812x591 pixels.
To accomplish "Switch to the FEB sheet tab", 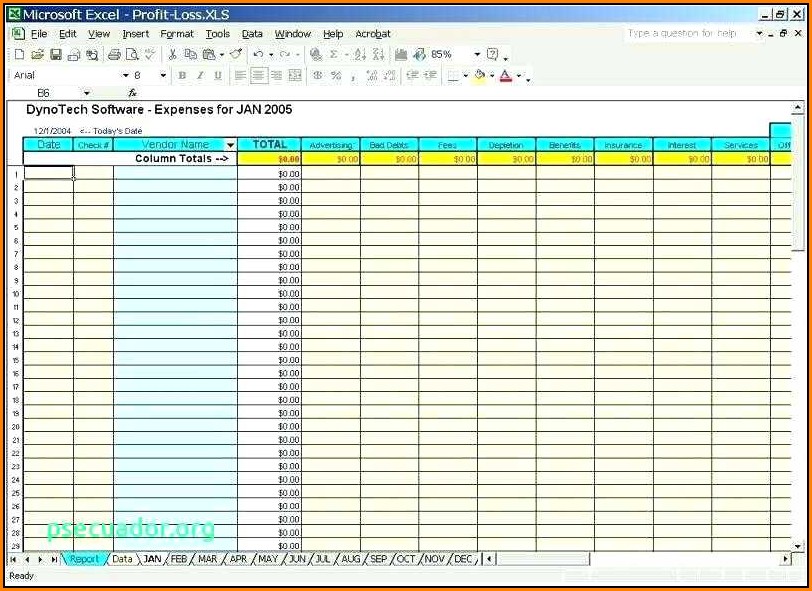I will coord(179,559).
